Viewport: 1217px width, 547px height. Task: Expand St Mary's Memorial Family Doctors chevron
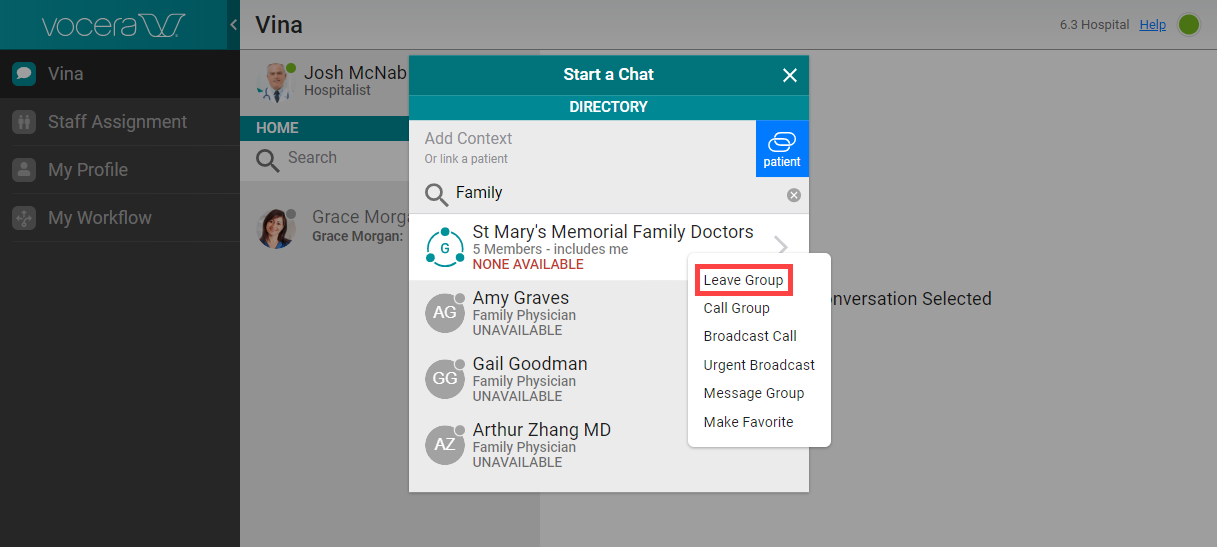(782, 245)
